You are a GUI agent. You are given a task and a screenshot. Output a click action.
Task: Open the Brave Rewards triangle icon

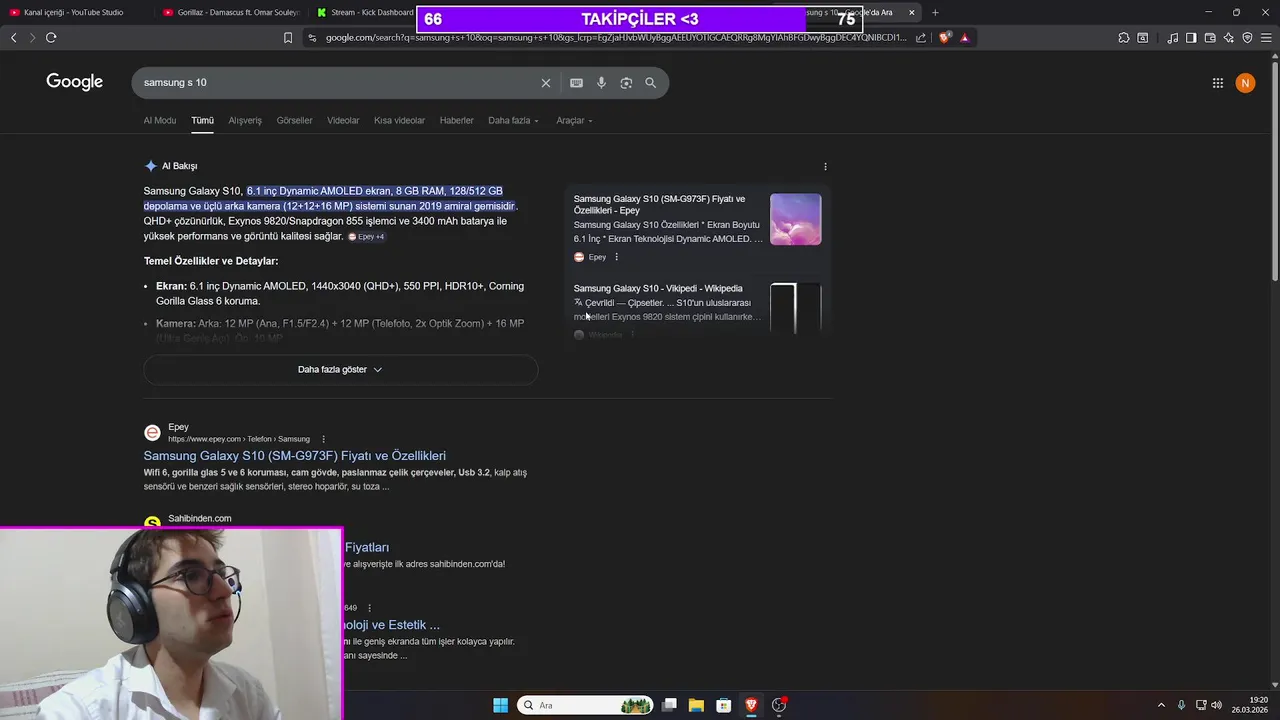click(x=964, y=38)
